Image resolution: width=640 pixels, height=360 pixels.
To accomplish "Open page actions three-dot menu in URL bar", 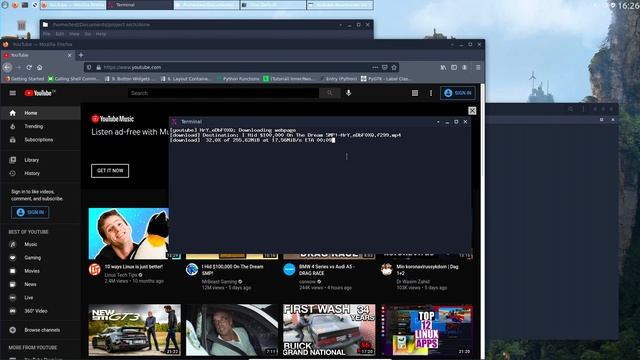I will click(x=375, y=67).
